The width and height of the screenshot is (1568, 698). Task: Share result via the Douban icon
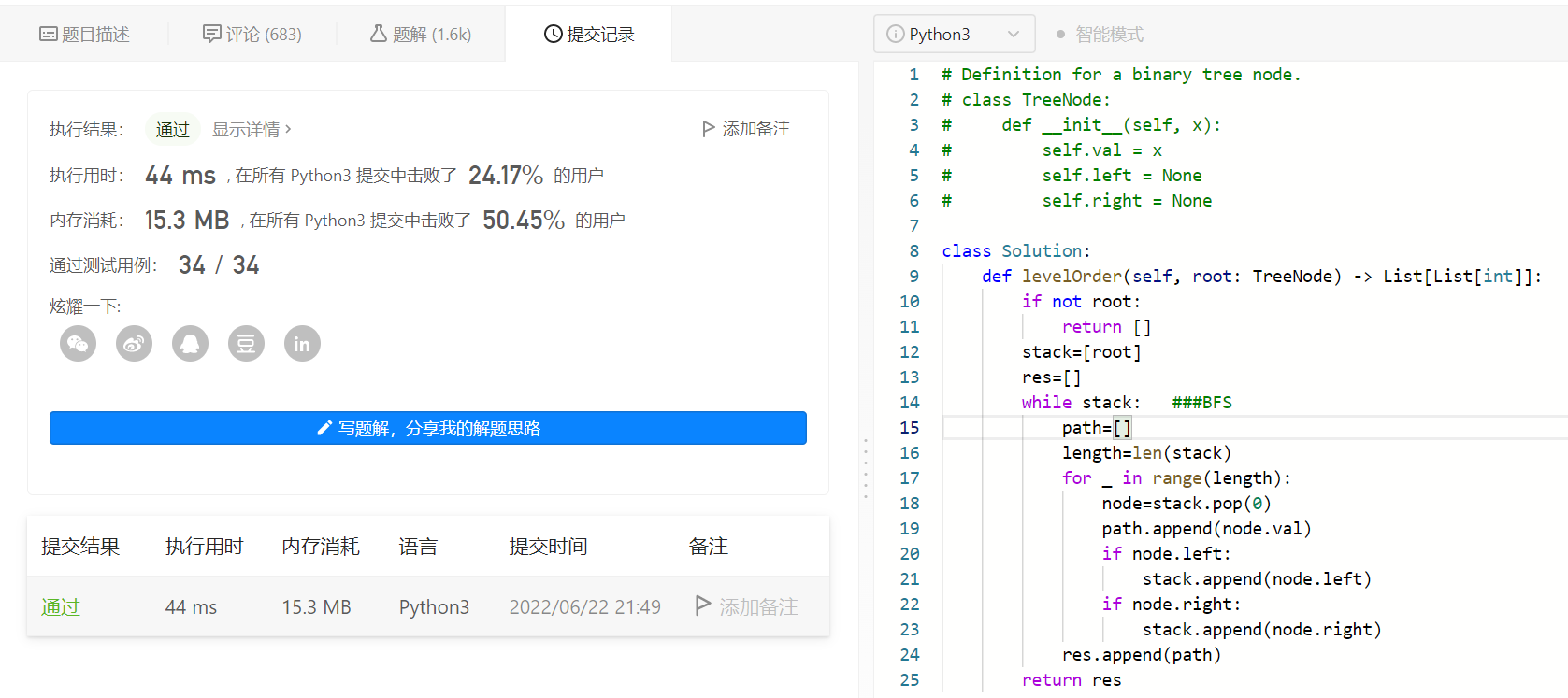click(x=246, y=344)
